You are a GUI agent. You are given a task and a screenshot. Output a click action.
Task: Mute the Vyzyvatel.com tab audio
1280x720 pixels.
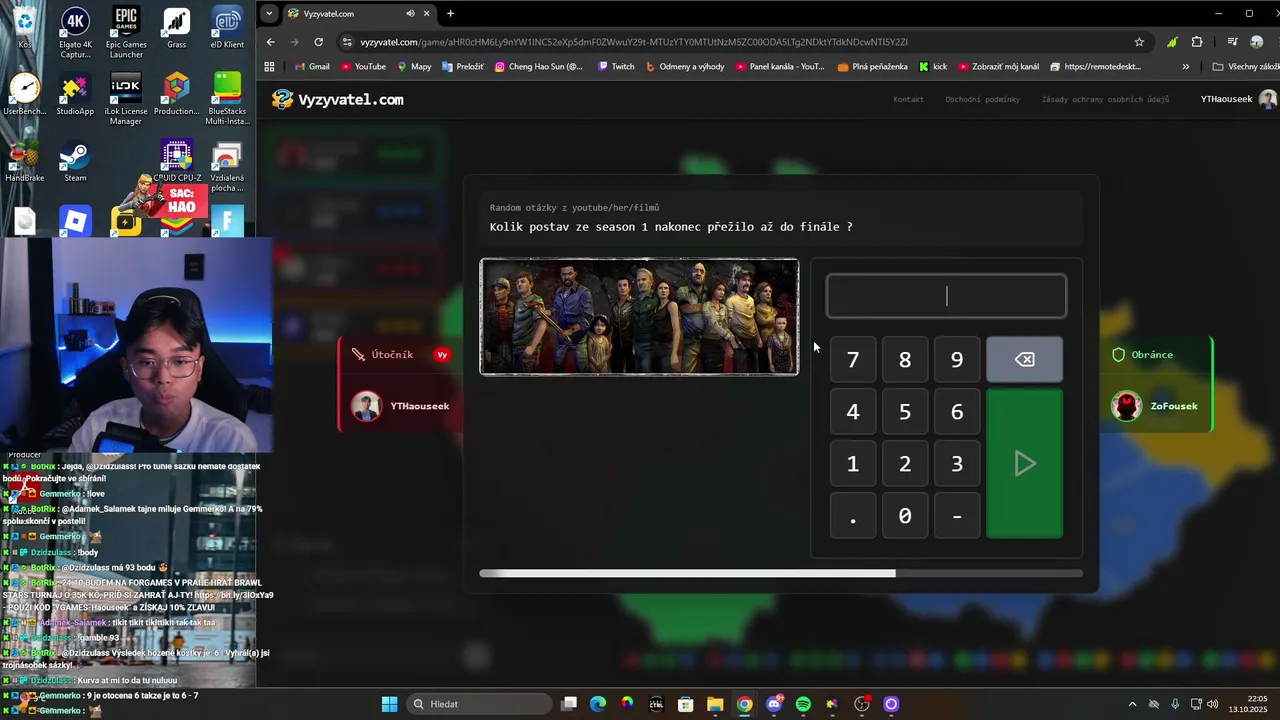(410, 14)
